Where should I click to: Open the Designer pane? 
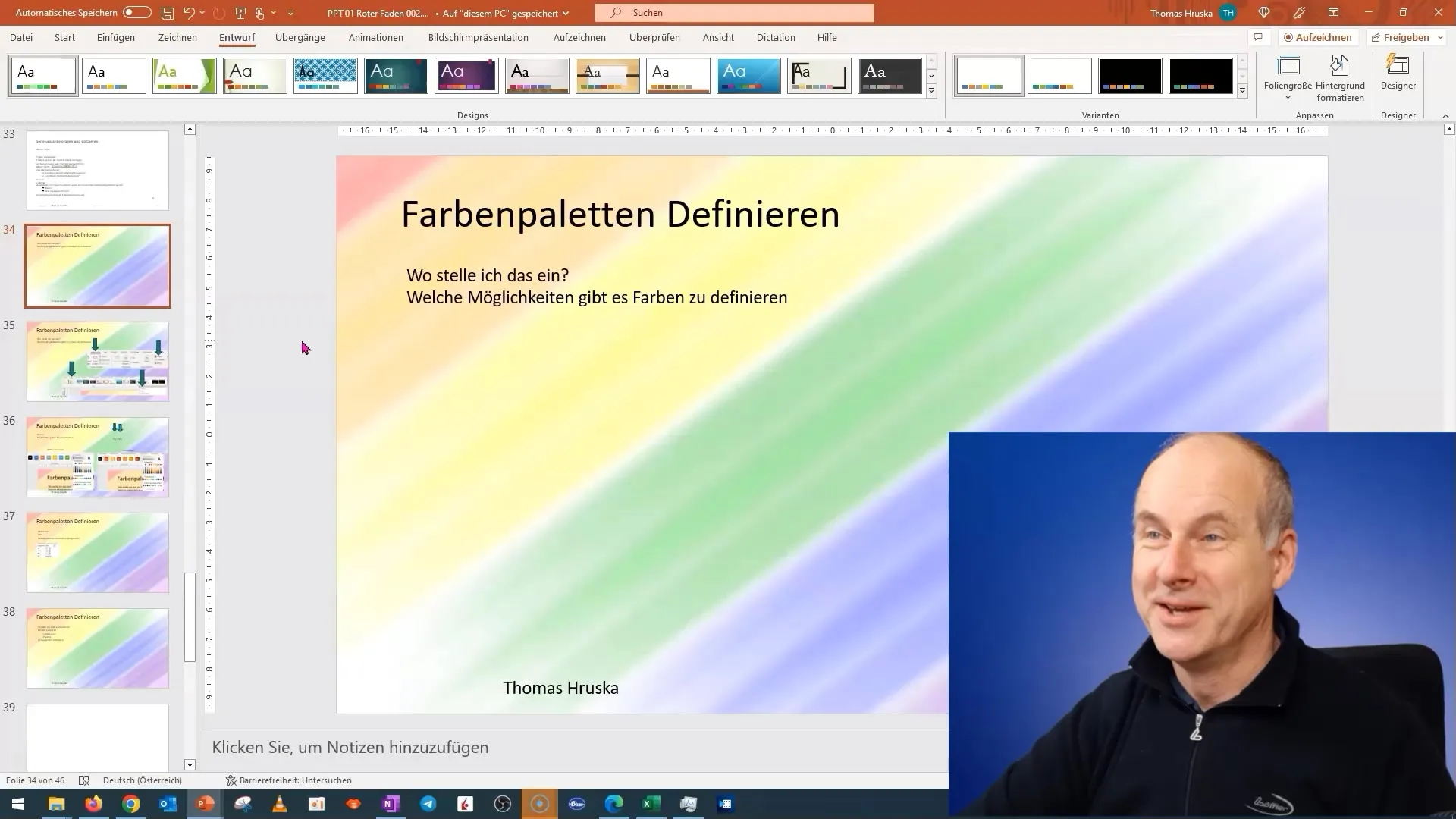pos(1398,73)
